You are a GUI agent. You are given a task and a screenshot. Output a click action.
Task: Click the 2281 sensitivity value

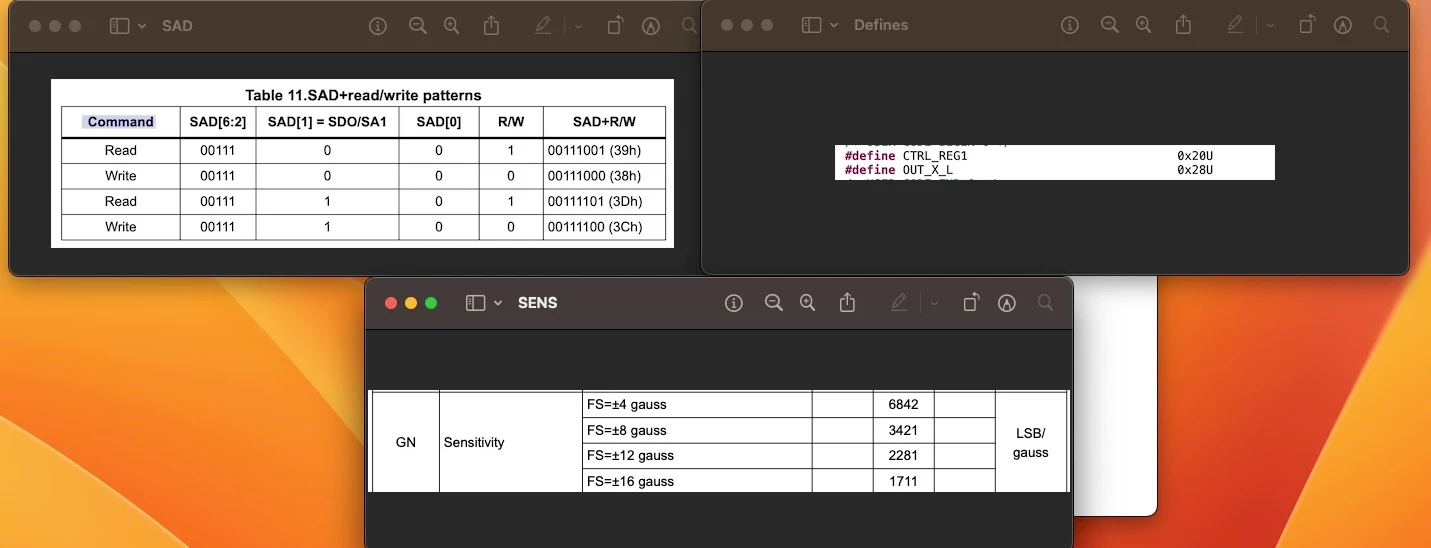[x=903, y=455]
